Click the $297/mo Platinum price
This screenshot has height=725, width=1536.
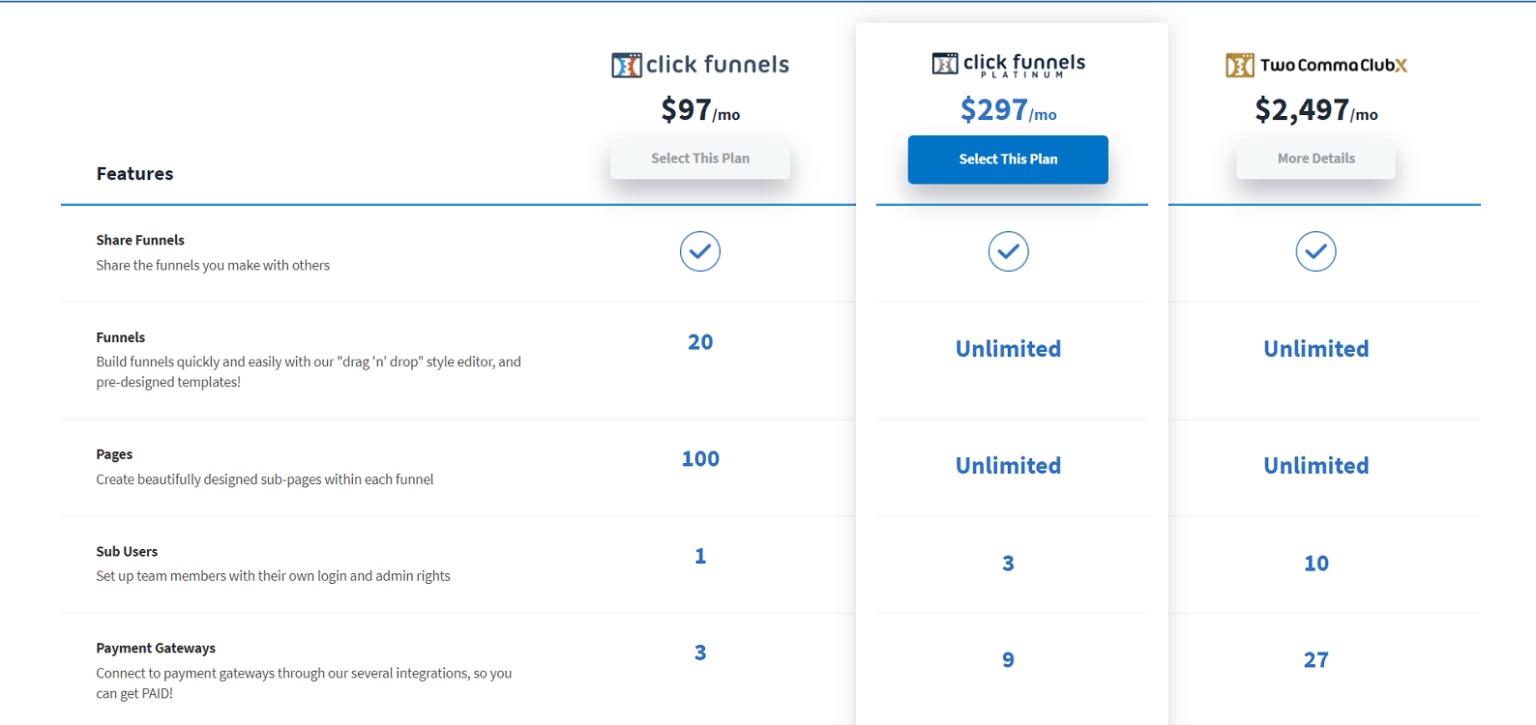click(1008, 110)
